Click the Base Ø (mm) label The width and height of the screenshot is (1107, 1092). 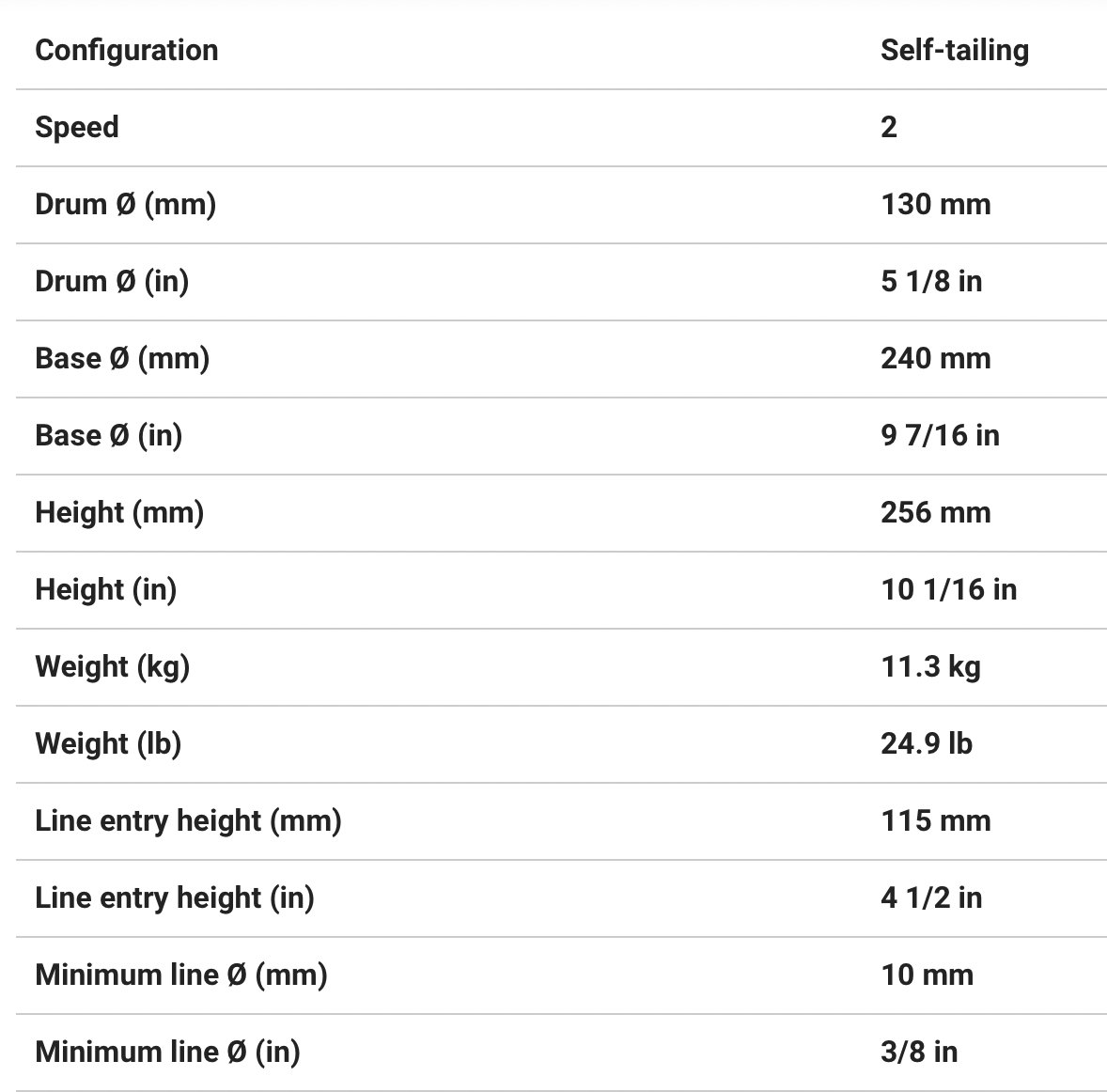pyautogui.click(x=122, y=358)
